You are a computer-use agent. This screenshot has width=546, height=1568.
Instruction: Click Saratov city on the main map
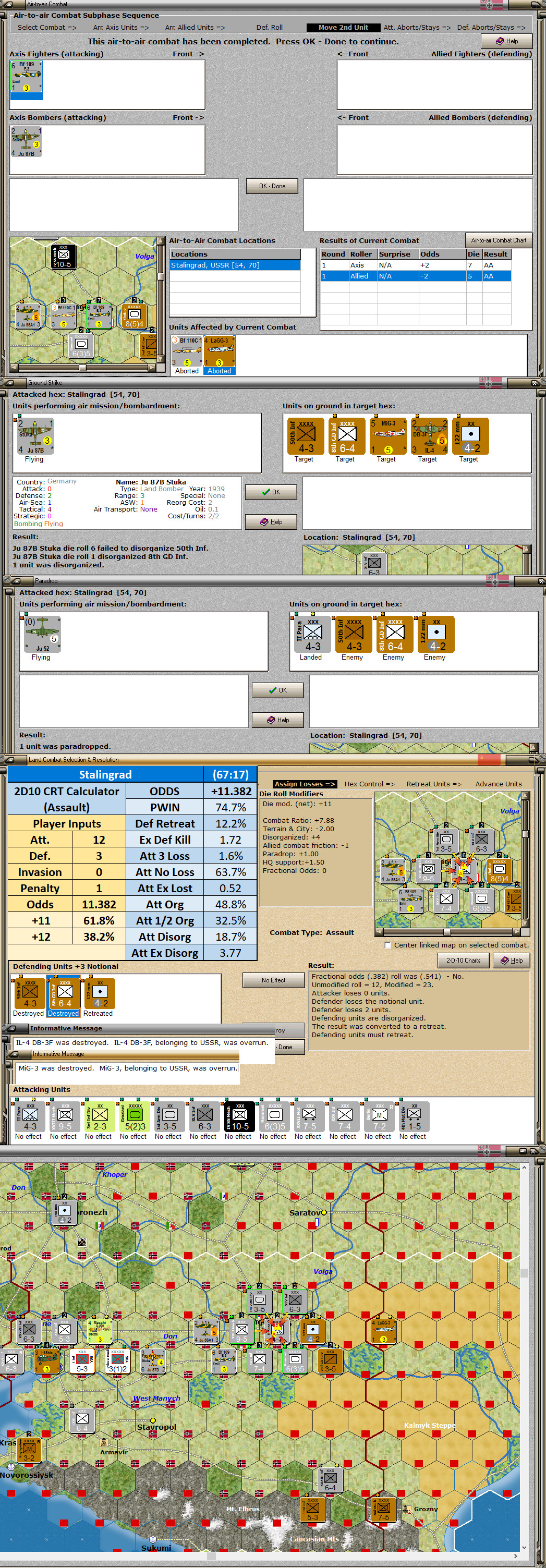(x=324, y=1212)
